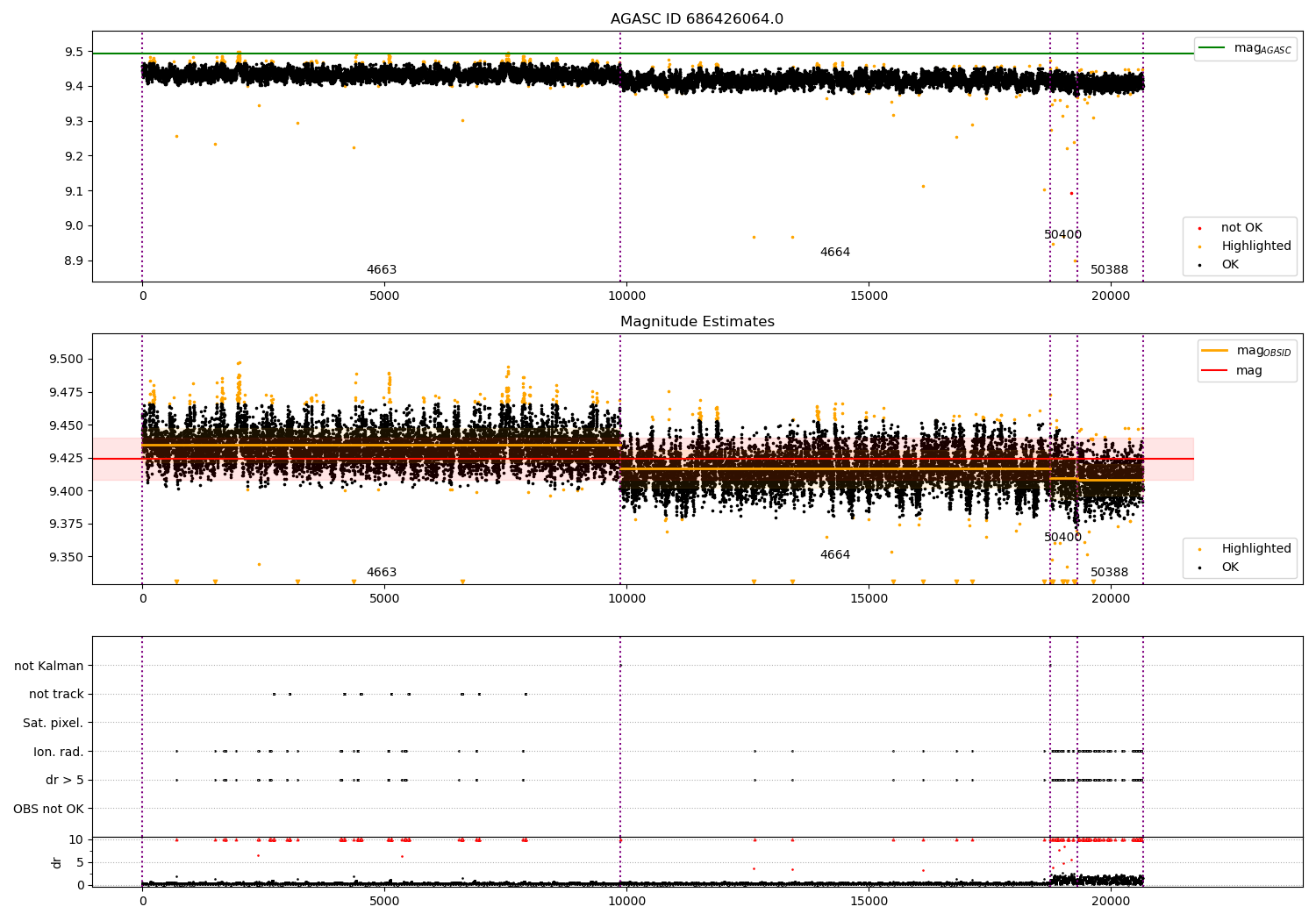Click x-axis tick 20000 under top plot
This screenshot has height=921, width=1316.
[x=1111, y=296]
